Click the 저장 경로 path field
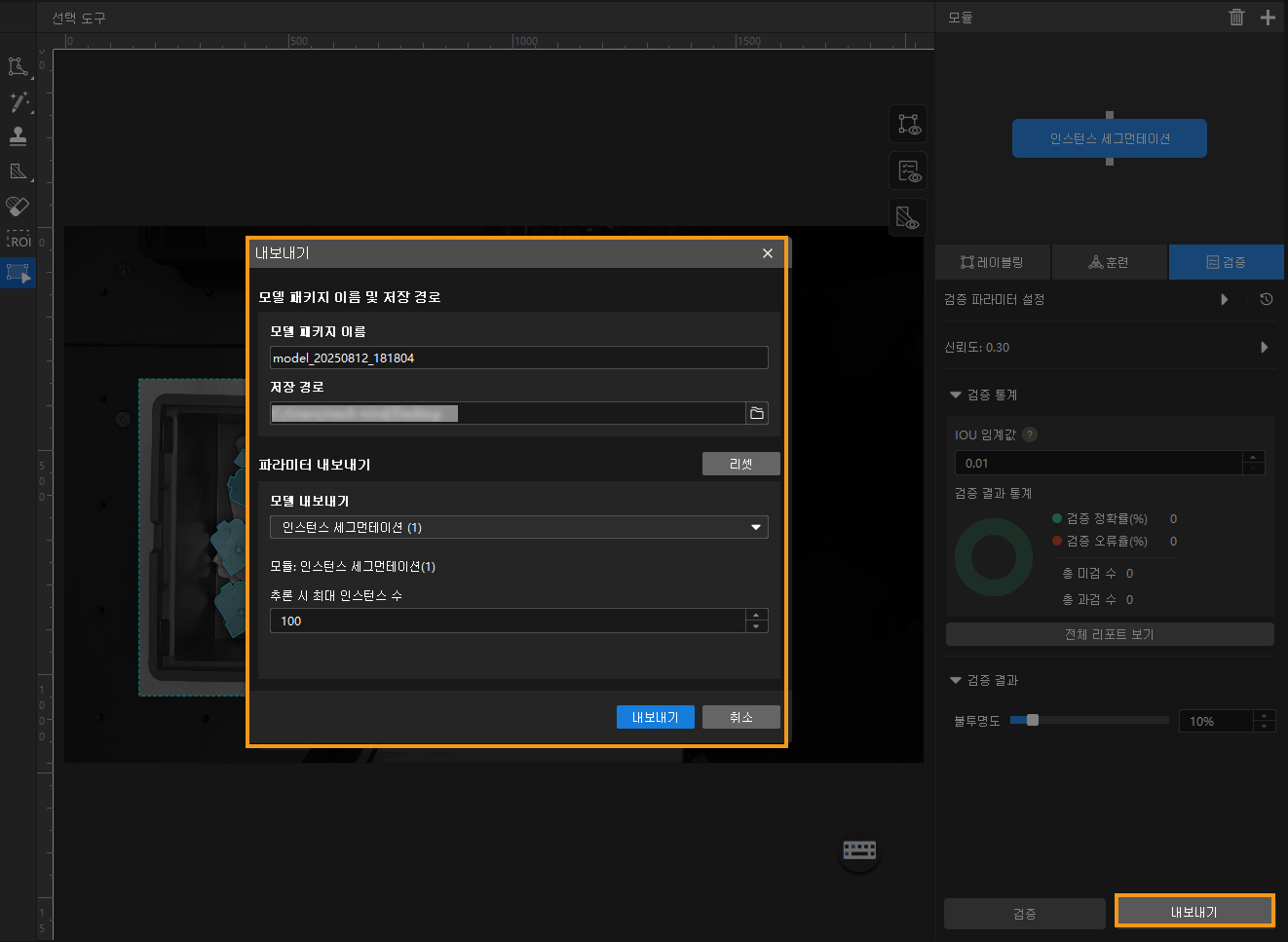The height and width of the screenshot is (942, 1288). pyautogui.click(x=508, y=413)
